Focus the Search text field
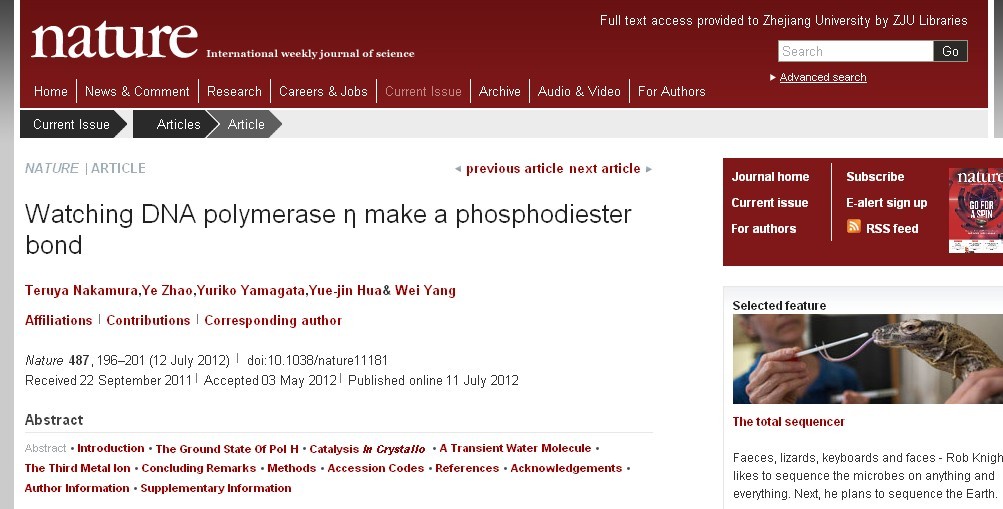The width and height of the screenshot is (1003, 509). pyautogui.click(x=856, y=51)
